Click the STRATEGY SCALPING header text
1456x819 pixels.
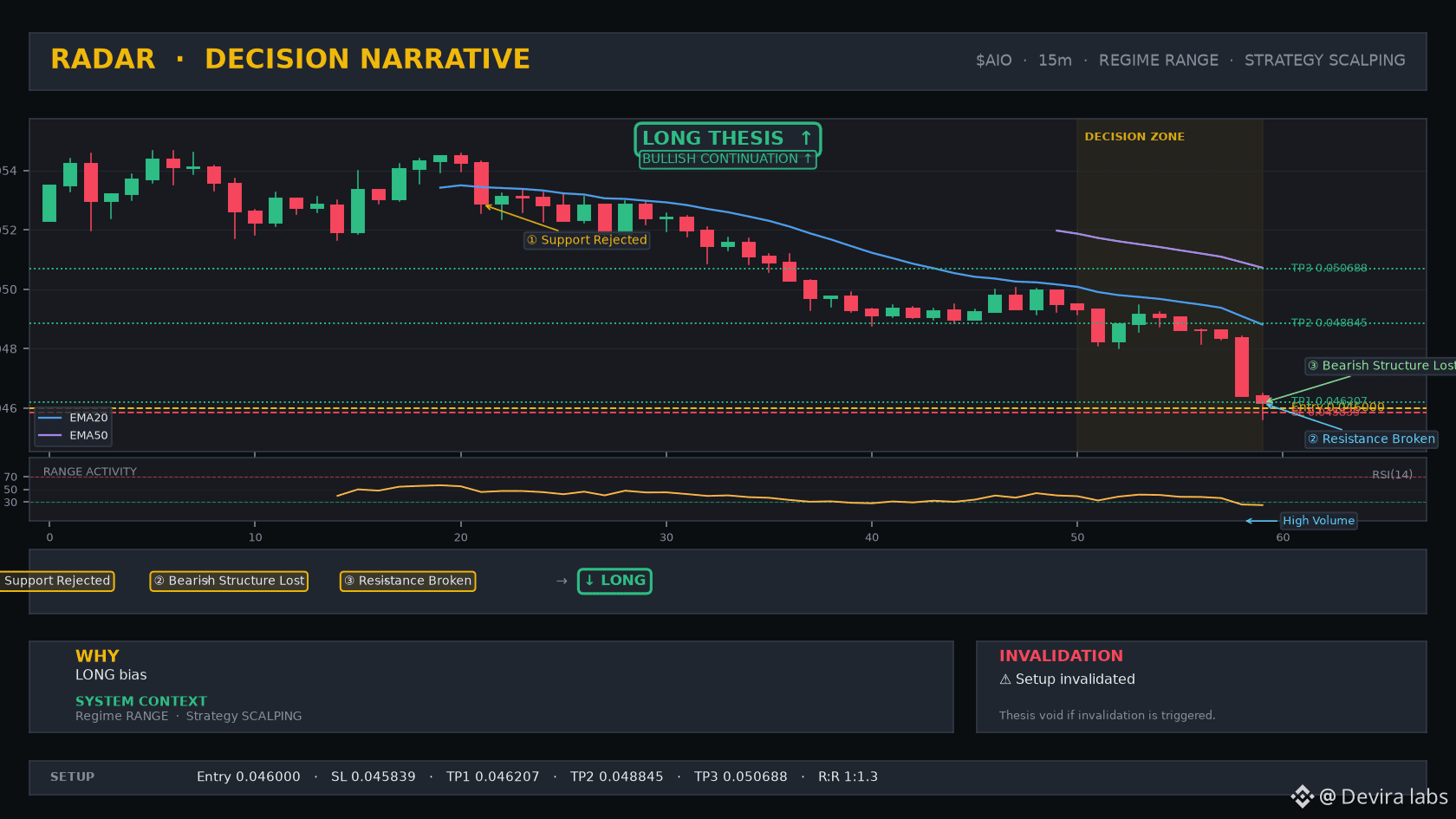coord(1325,61)
